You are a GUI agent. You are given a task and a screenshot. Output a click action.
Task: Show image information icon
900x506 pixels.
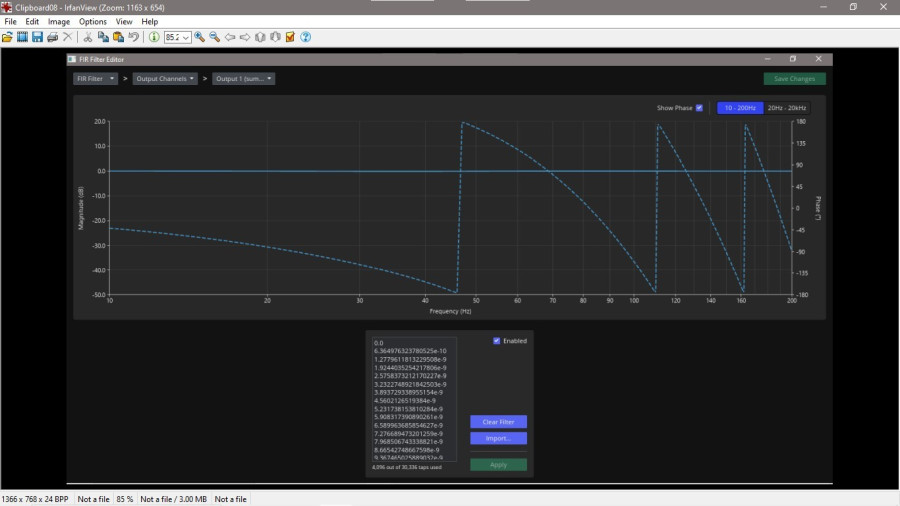coord(154,37)
